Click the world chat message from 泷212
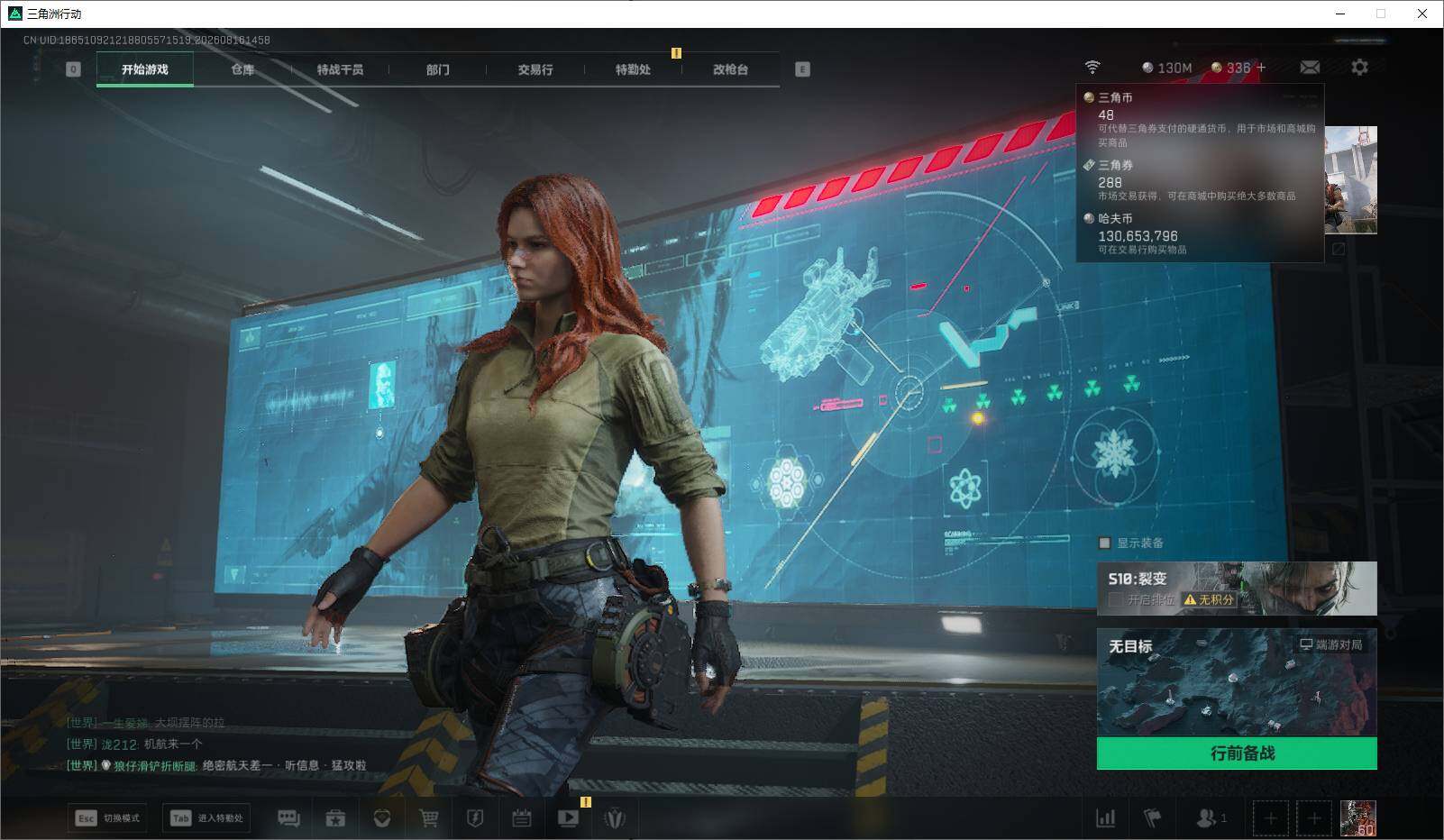Viewport: 1444px width, 840px height. 135,744
